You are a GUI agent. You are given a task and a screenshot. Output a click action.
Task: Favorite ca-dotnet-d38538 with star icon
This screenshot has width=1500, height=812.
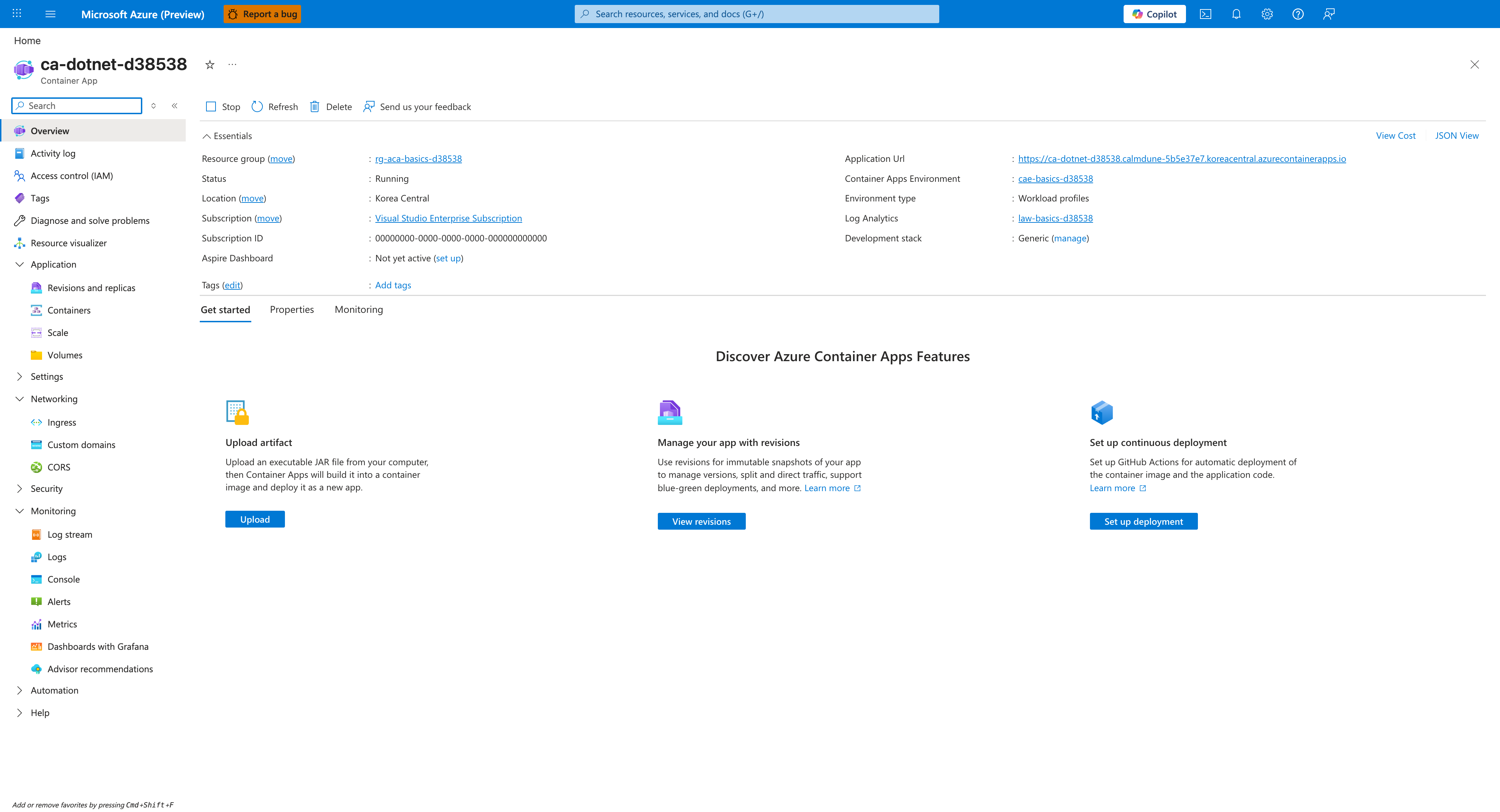210,64
